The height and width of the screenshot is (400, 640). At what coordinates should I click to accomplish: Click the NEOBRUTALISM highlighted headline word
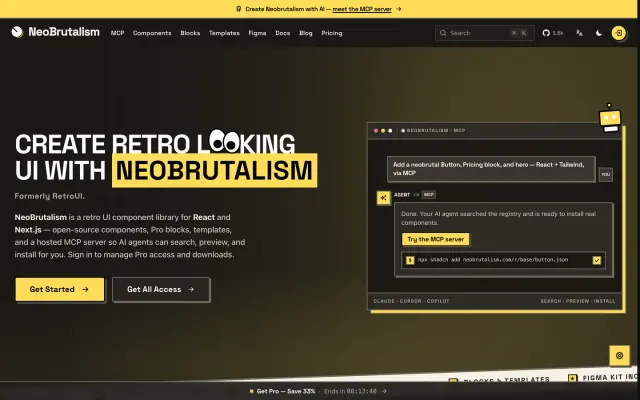[x=214, y=170]
